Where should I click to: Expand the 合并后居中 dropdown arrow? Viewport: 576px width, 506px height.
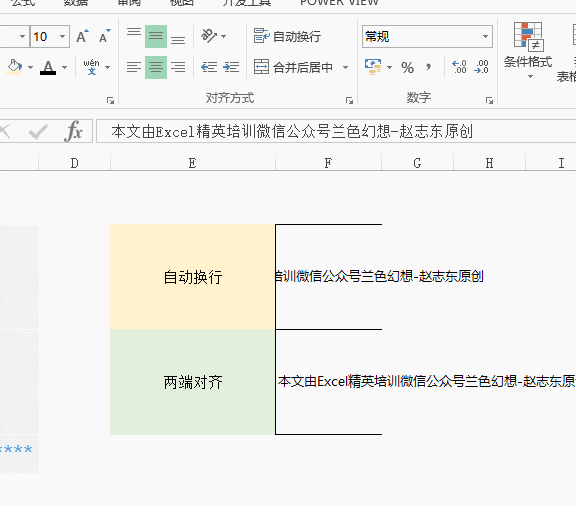[x=345, y=67]
